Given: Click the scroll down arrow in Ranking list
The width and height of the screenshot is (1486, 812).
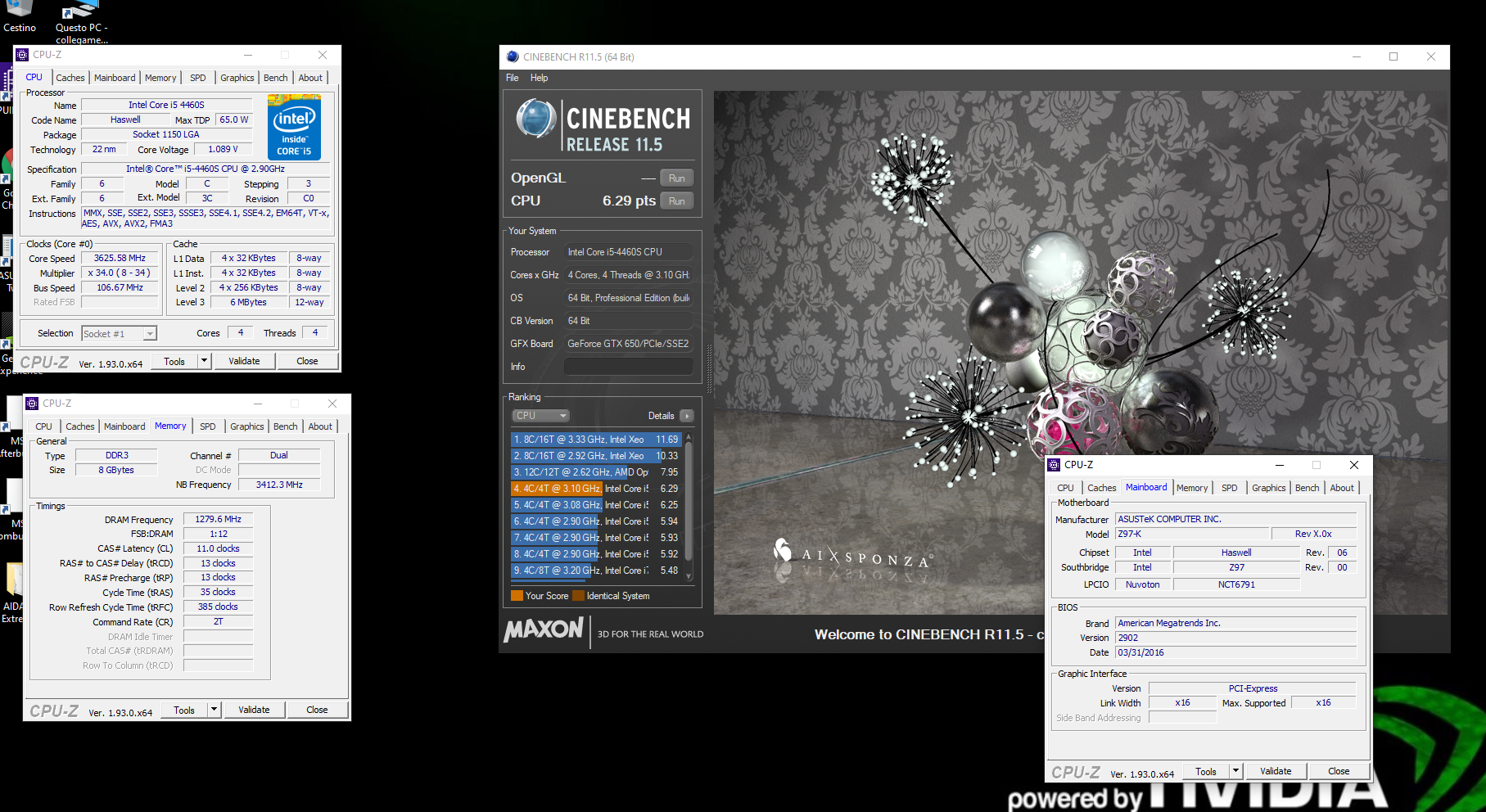Looking at the screenshot, I should click(x=689, y=576).
